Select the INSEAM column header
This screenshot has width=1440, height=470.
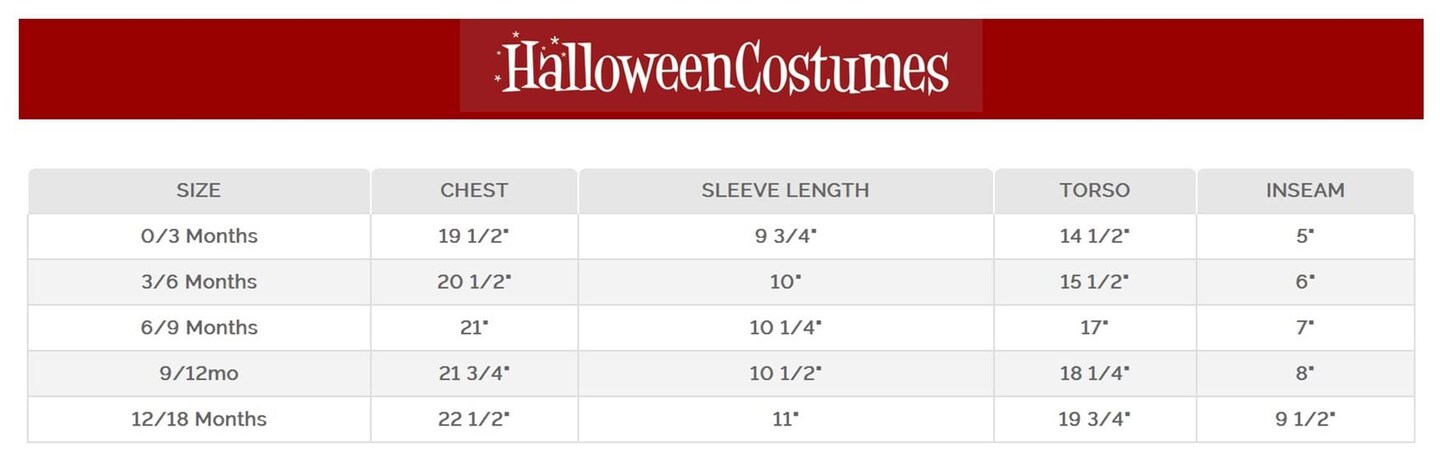pyautogui.click(x=1305, y=190)
